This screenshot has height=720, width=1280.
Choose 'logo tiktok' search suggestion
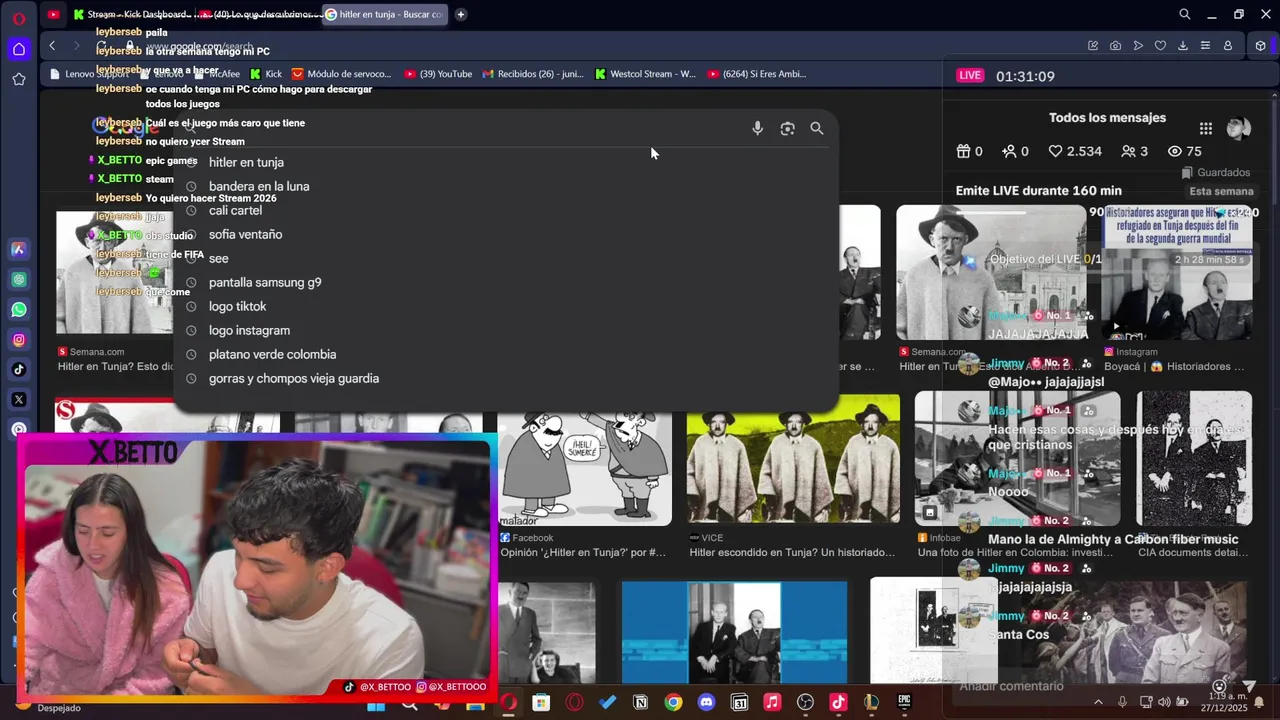(x=505, y=306)
